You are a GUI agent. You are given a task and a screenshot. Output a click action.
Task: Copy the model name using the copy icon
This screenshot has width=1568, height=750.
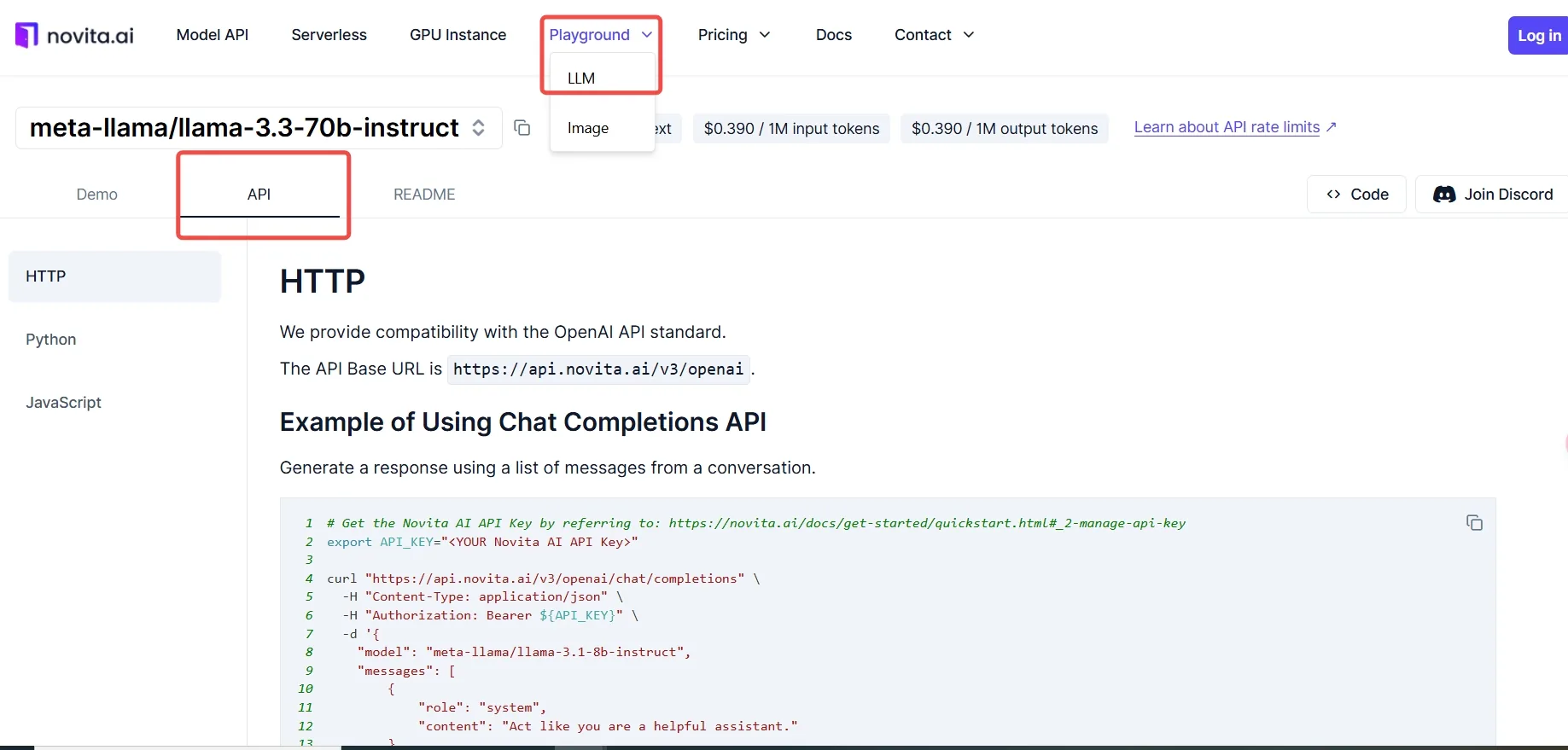click(522, 128)
